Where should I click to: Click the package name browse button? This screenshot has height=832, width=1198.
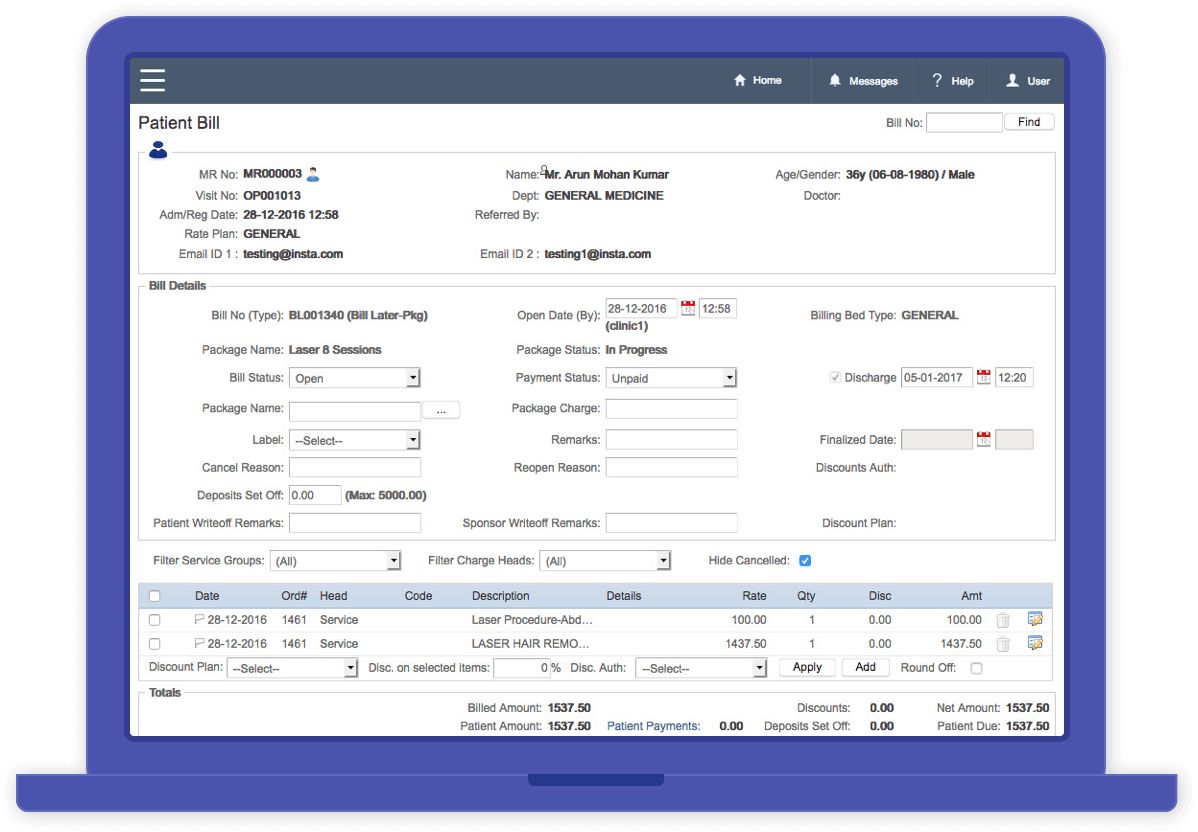(x=441, y=411)
